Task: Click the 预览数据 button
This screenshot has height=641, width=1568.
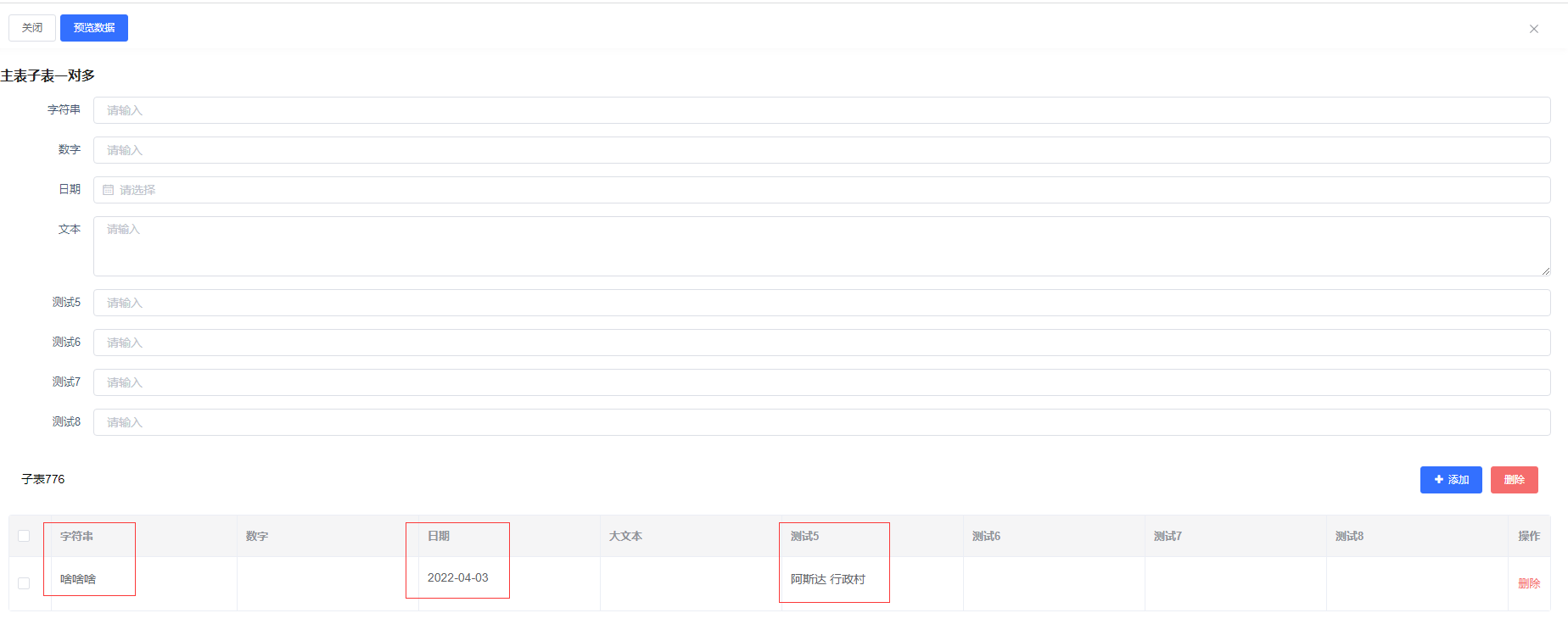Action: click(x=94, y=28)
